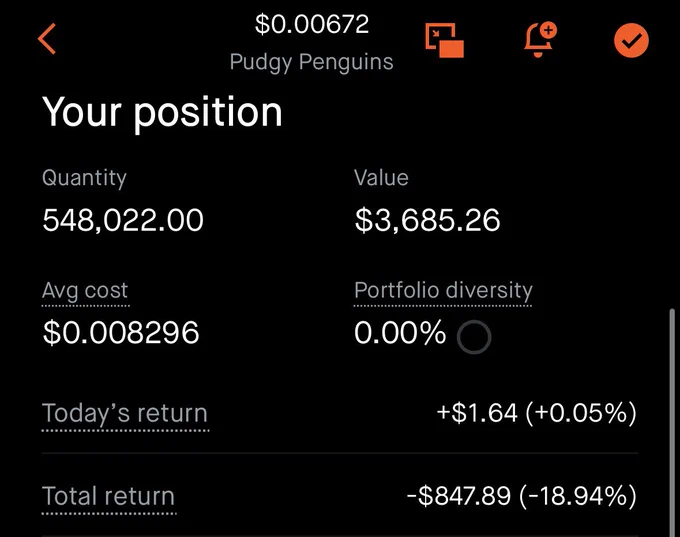Tap the Your position heading
This screenshot has width=680, height=537.
[162, 113]
